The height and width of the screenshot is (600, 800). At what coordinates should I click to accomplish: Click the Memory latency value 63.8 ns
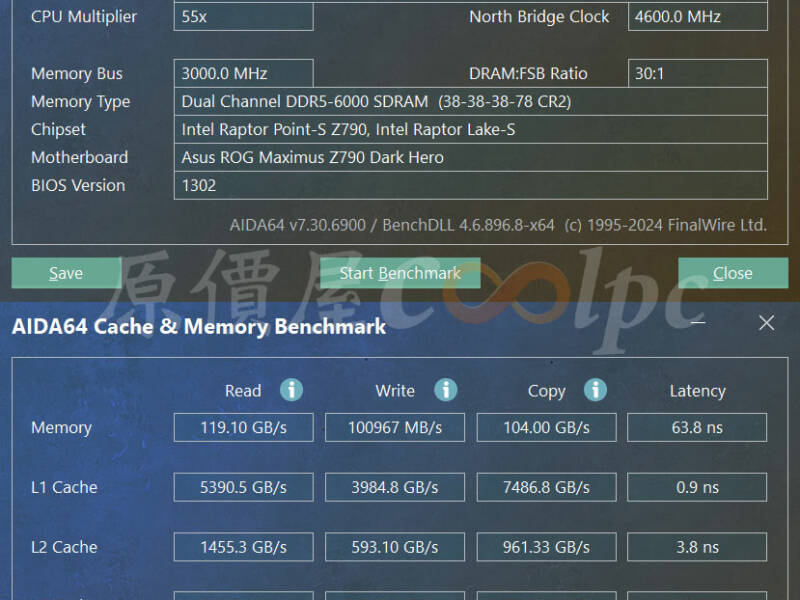697,428
